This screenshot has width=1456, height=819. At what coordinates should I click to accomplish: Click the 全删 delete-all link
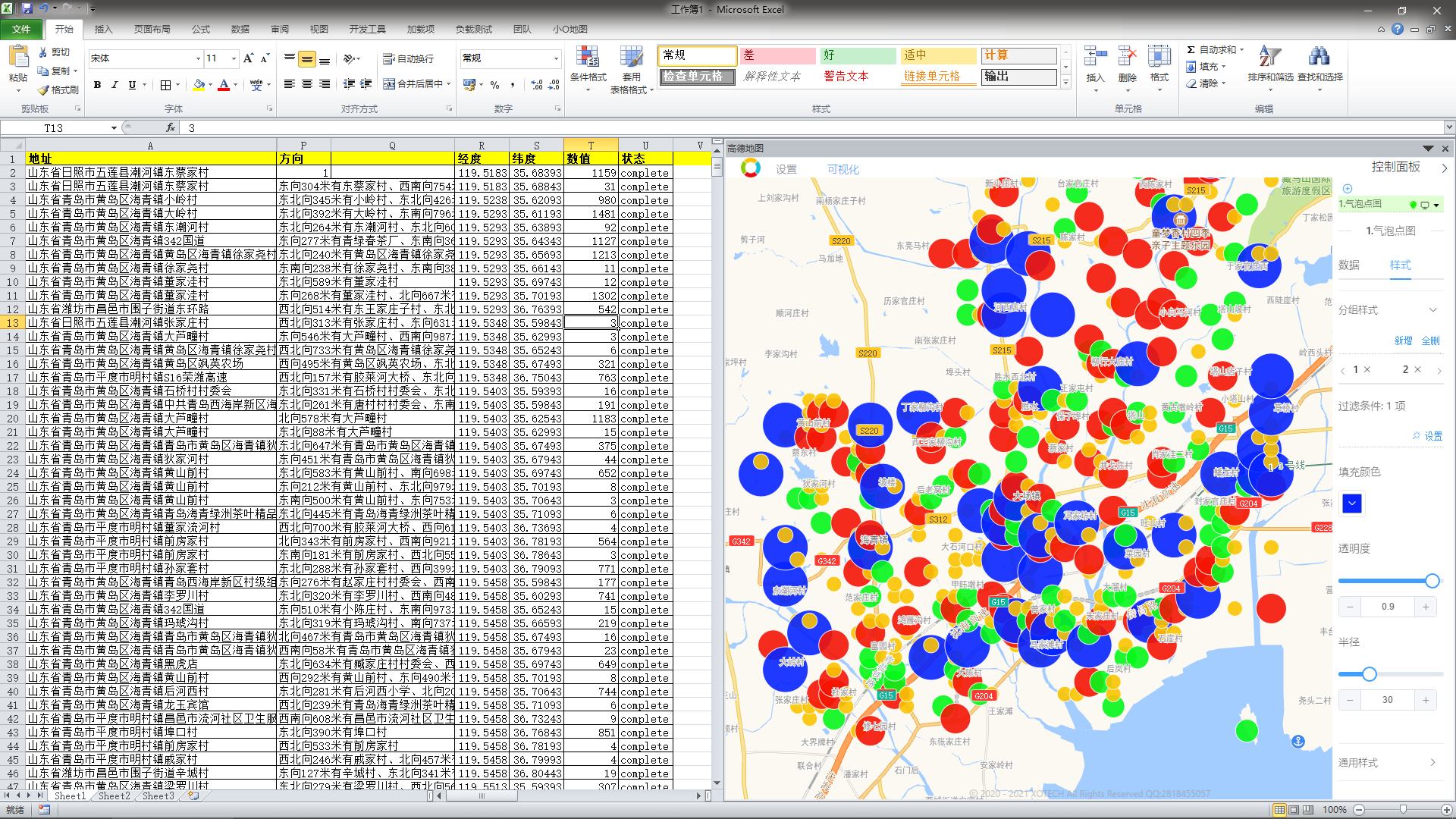pyautogui.click(x=1430, y=340)
